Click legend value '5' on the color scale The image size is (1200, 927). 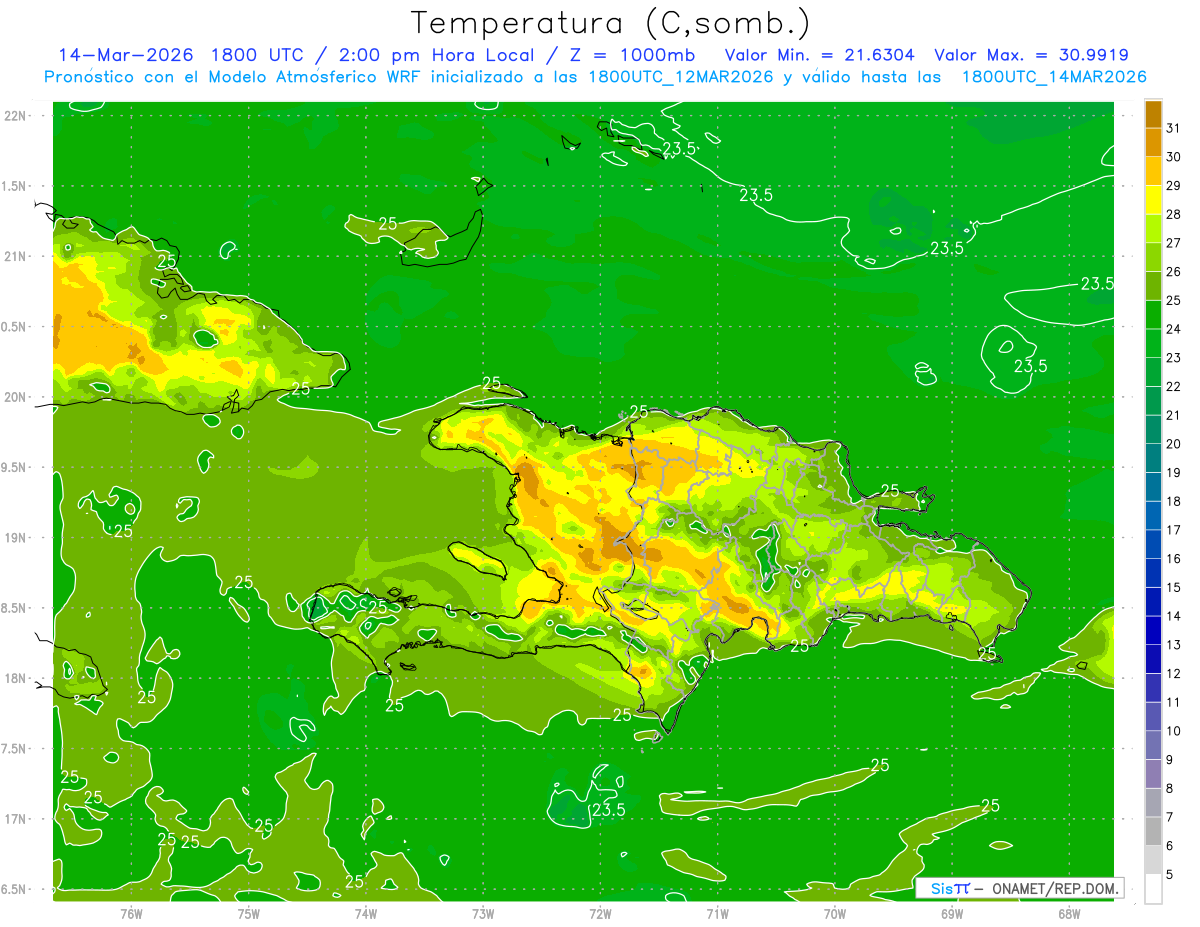coord(1170,874)
